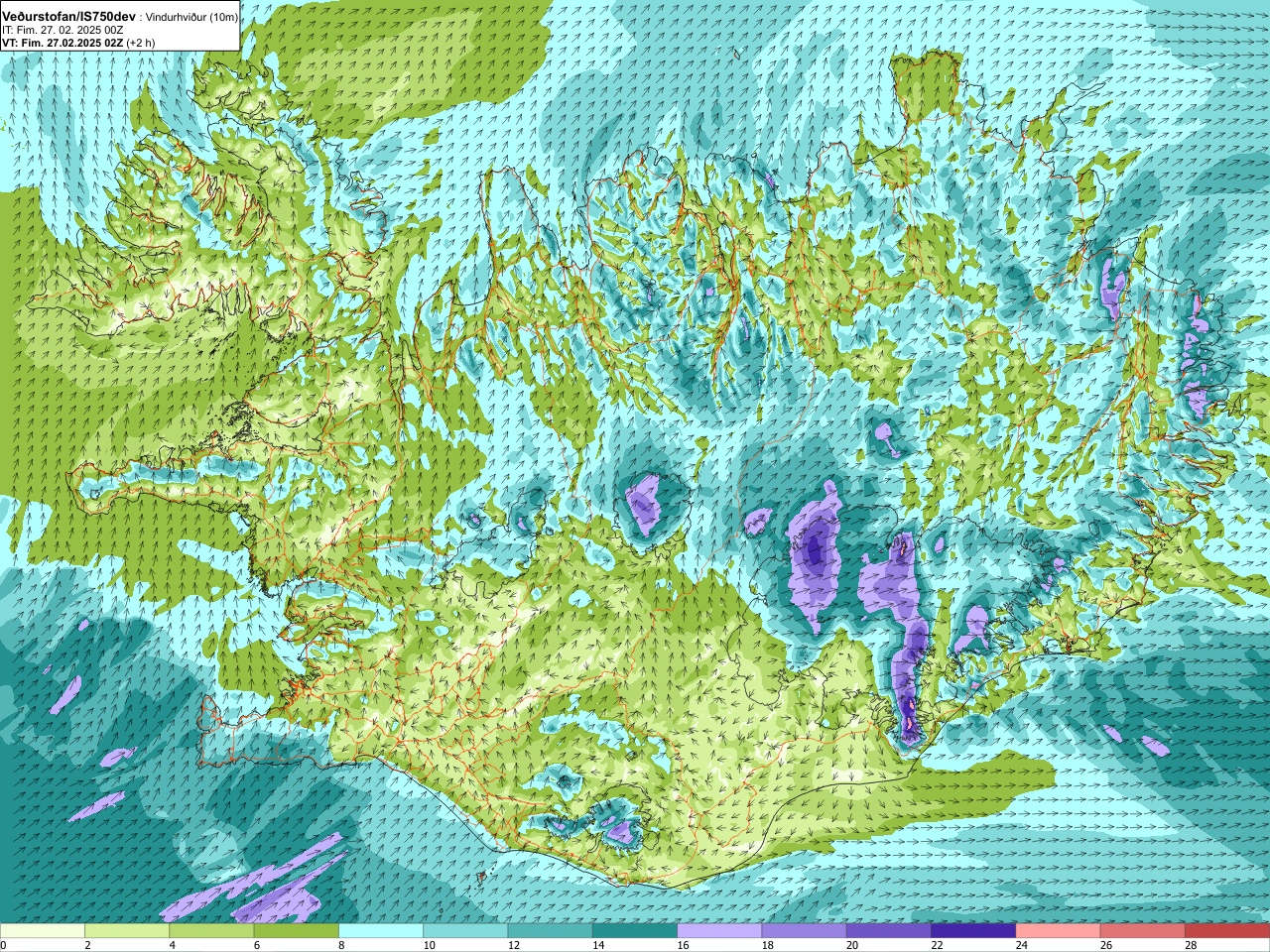Click the '(+2 h)' forecast offset text

point(141,44)
